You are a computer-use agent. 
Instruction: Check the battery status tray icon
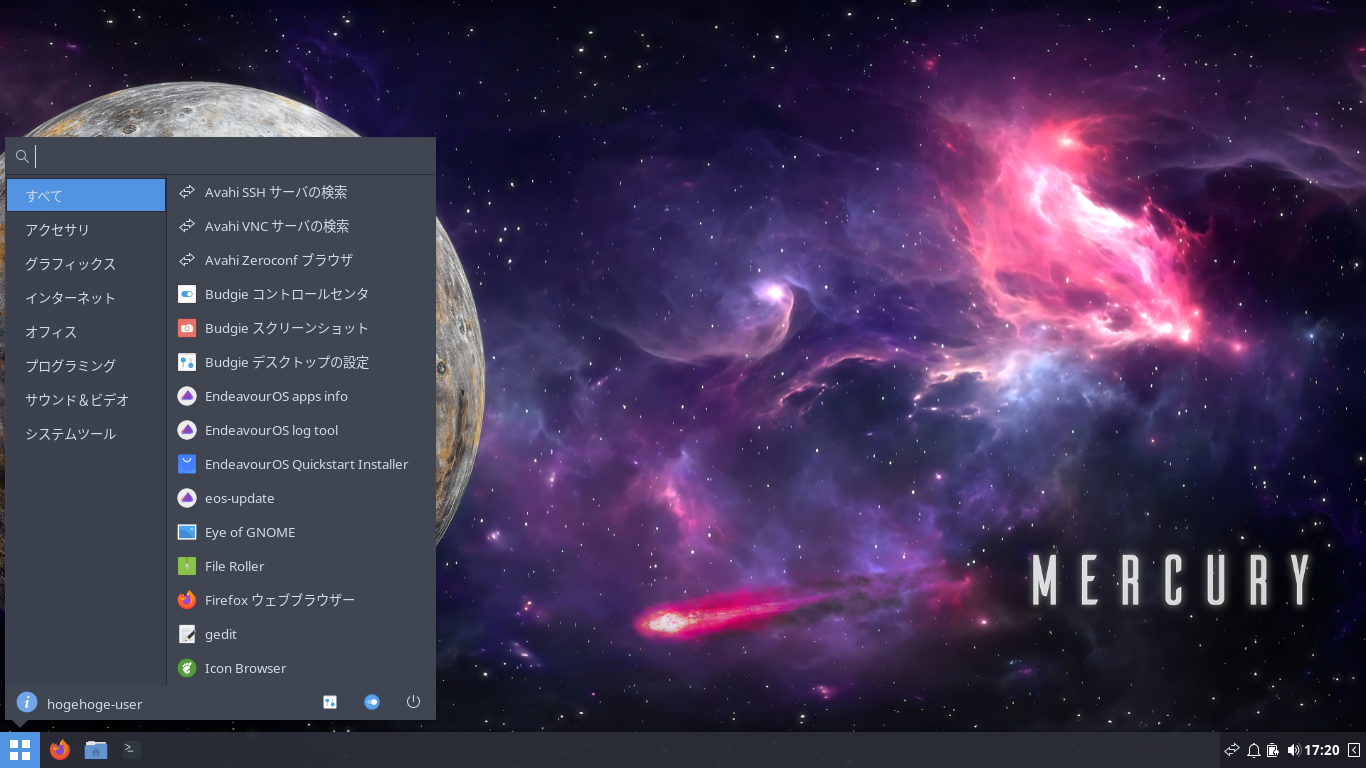pos(1273,750)
